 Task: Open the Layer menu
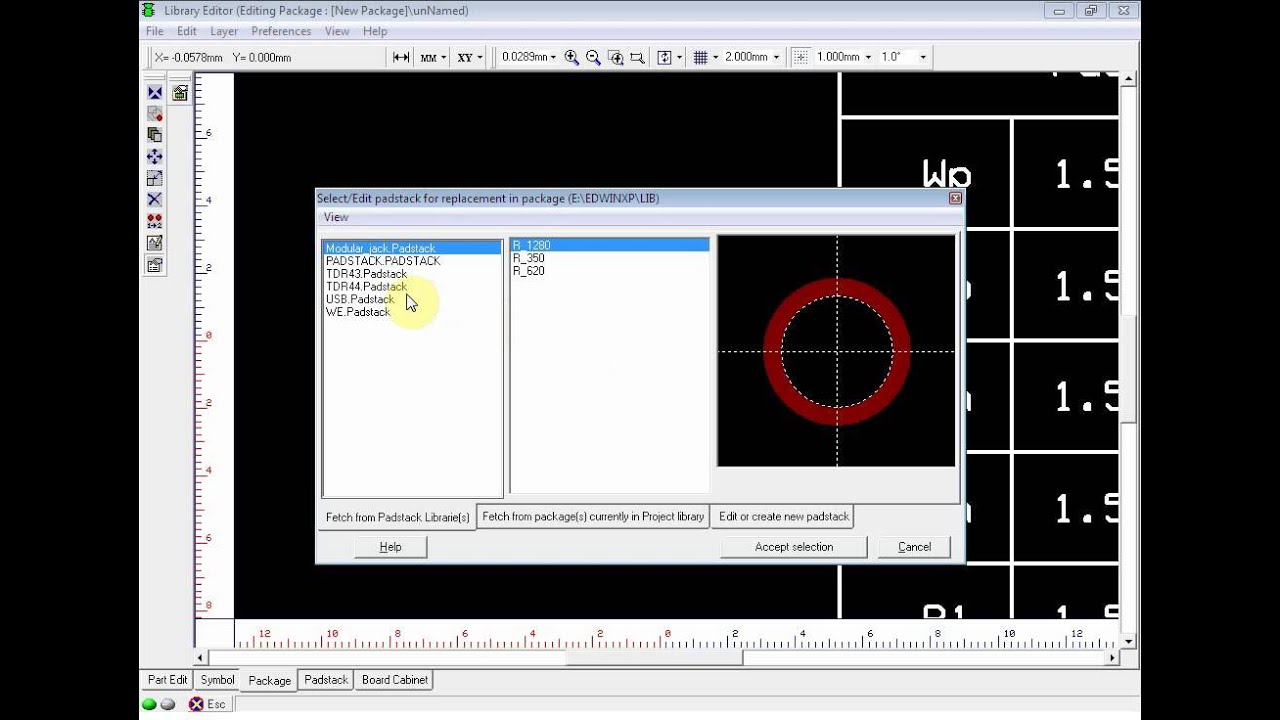point(224,31)
